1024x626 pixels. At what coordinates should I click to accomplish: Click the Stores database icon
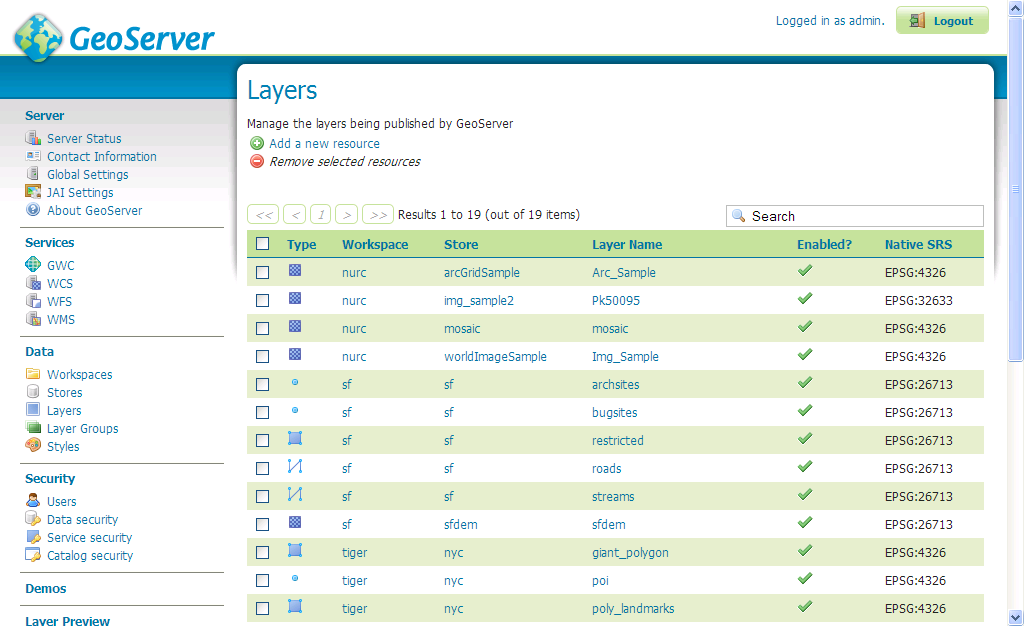coord(33,391)
